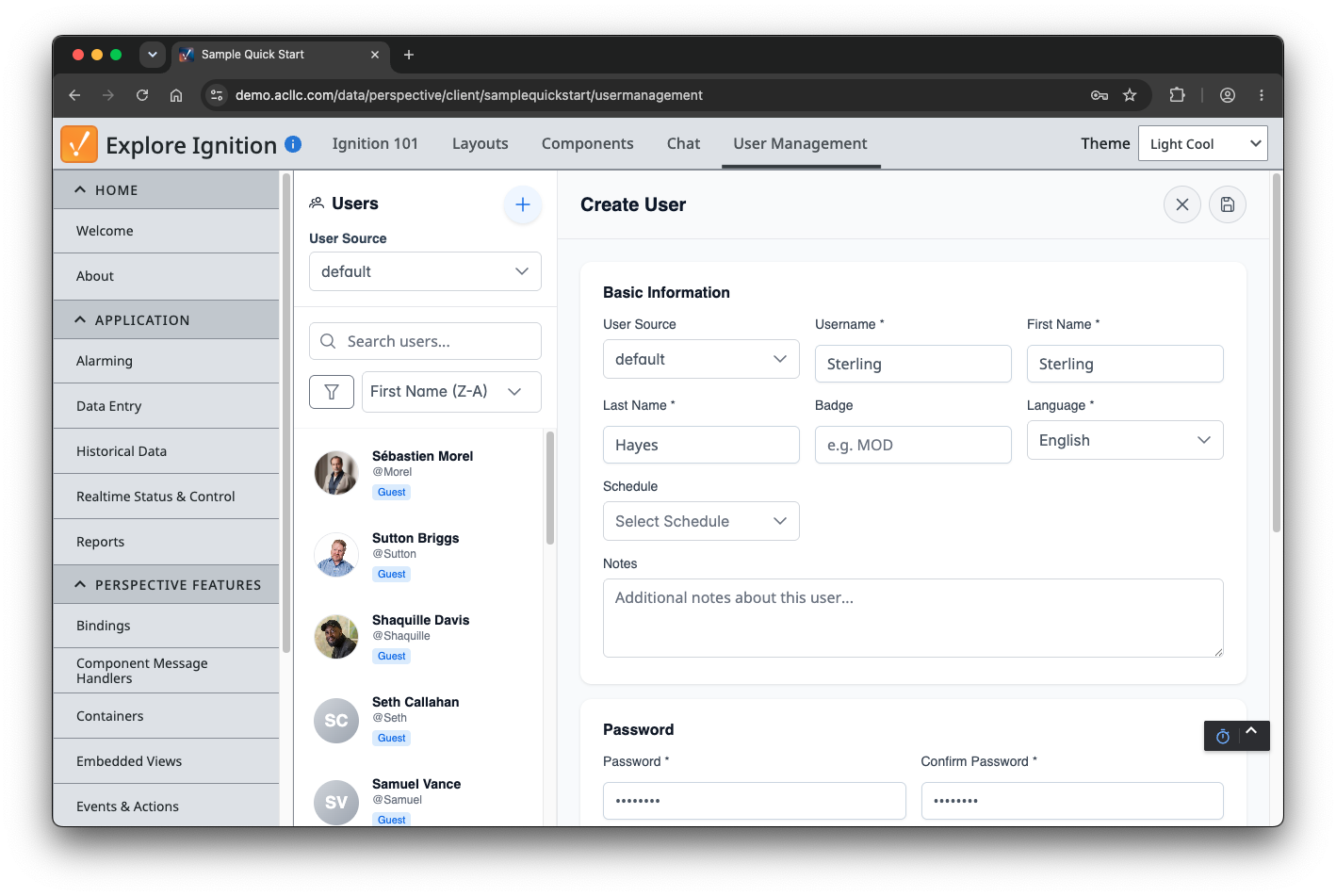This screenshot has height=896, width=1336.
Task: Open About page in sidebar
Action: 166,276
